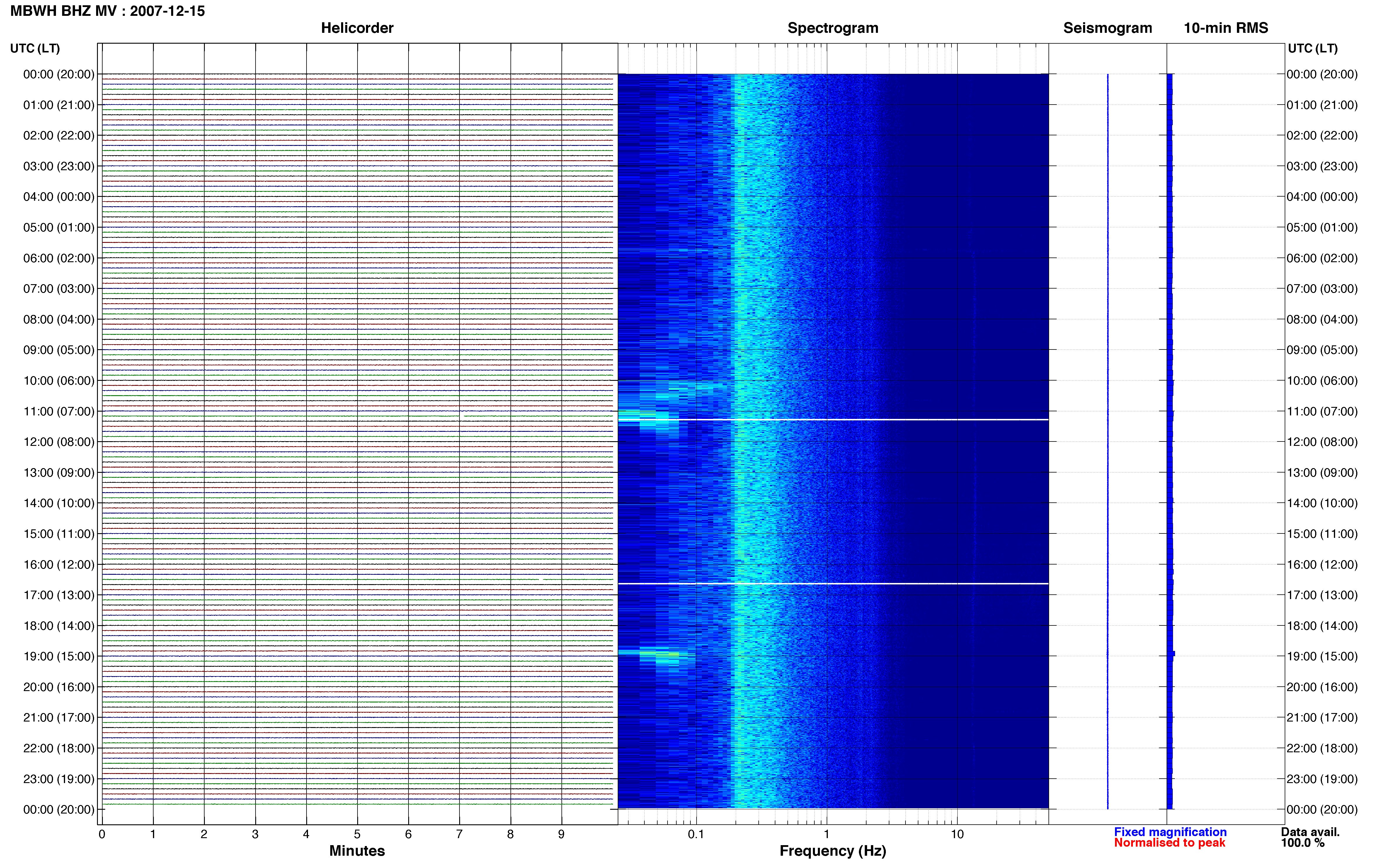The width and height of the screenshot is (1389, 868).
Task: Select right time label '17:00 (13:00)'
Action: (x=1322, y=595)
